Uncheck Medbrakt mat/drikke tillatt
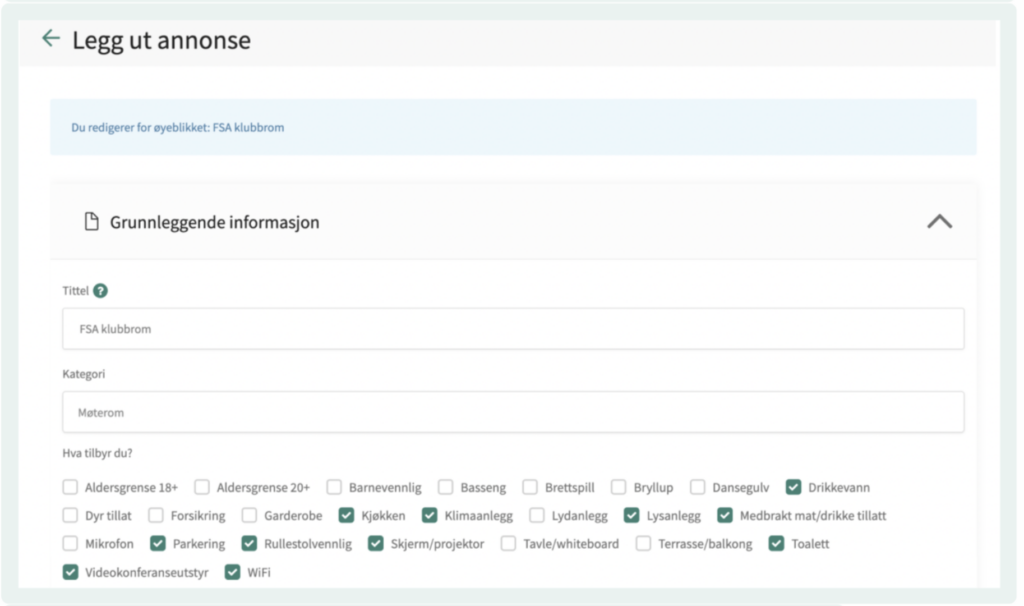This screenshot has width=1024, height=606. [725, 516]
